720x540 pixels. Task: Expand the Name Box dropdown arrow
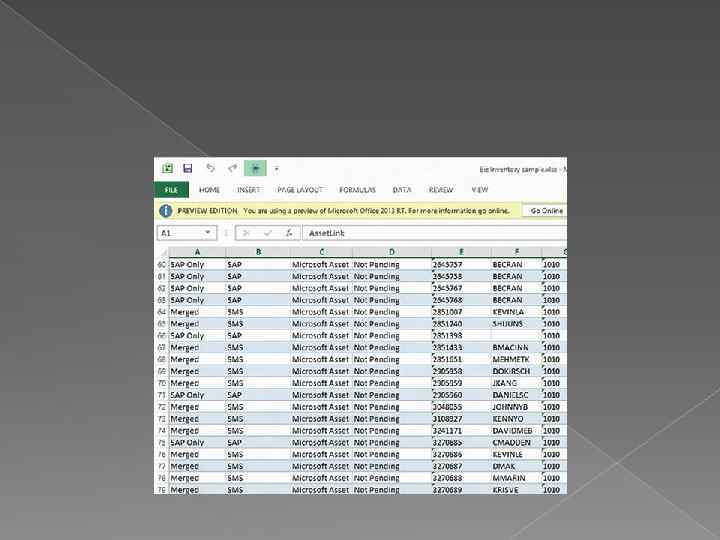[x=208, y=233]
